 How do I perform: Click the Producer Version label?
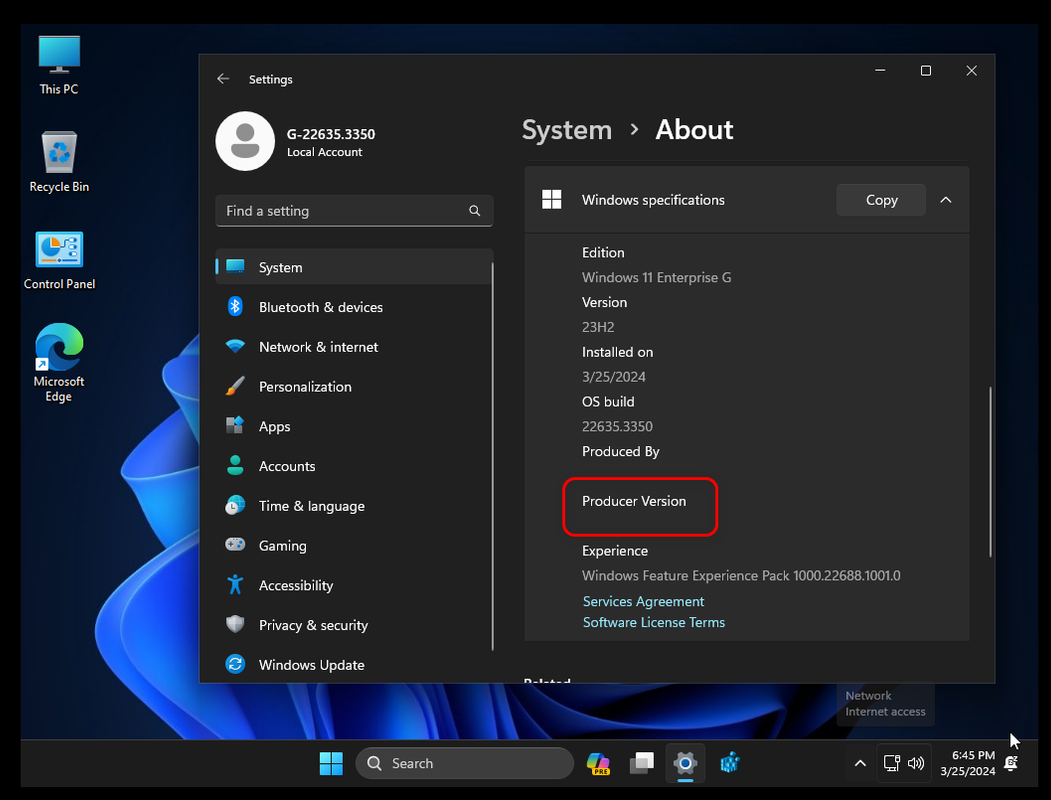633,501
